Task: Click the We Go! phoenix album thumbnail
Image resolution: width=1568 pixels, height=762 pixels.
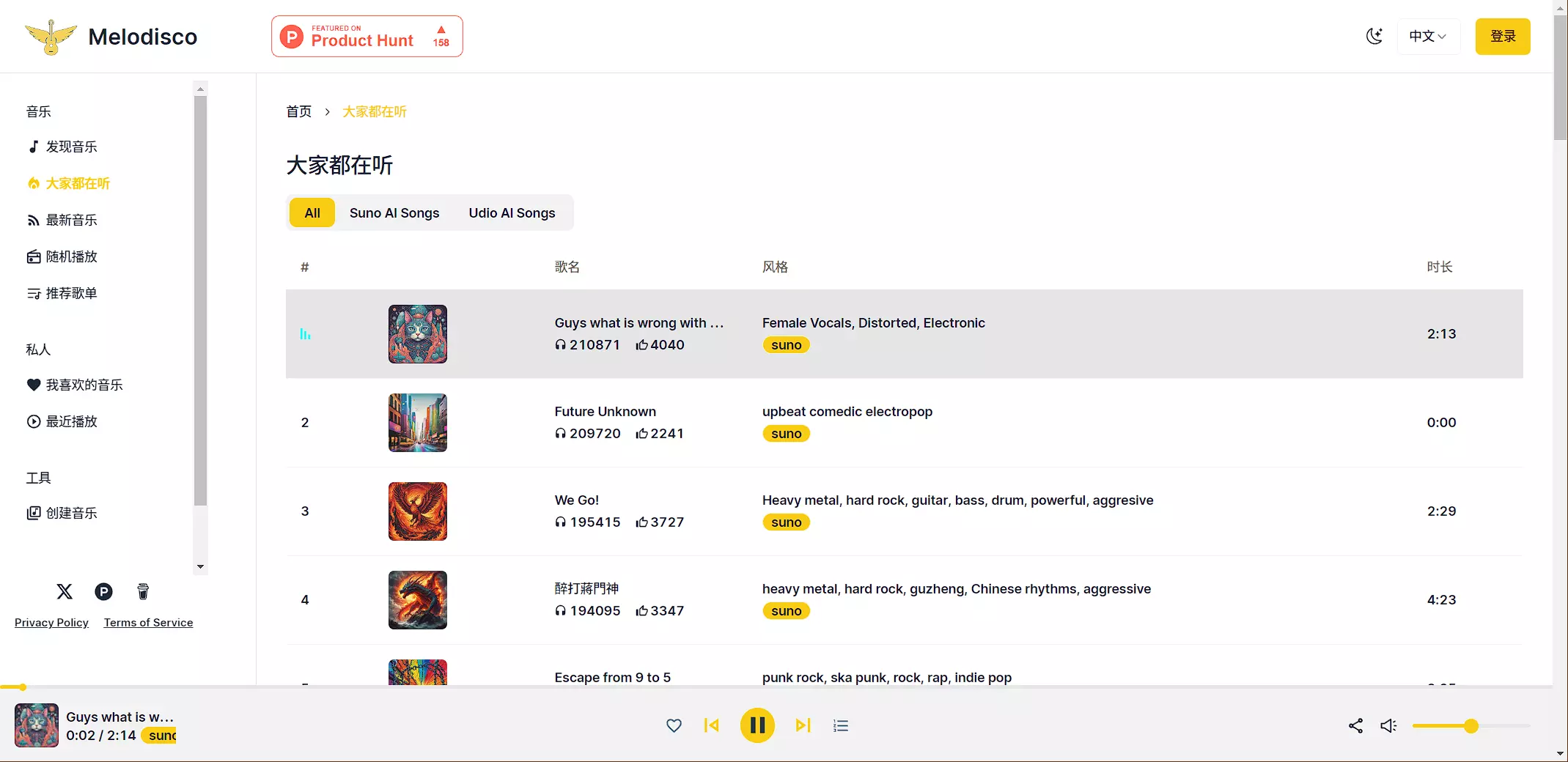Action: [x=417, y=511]
